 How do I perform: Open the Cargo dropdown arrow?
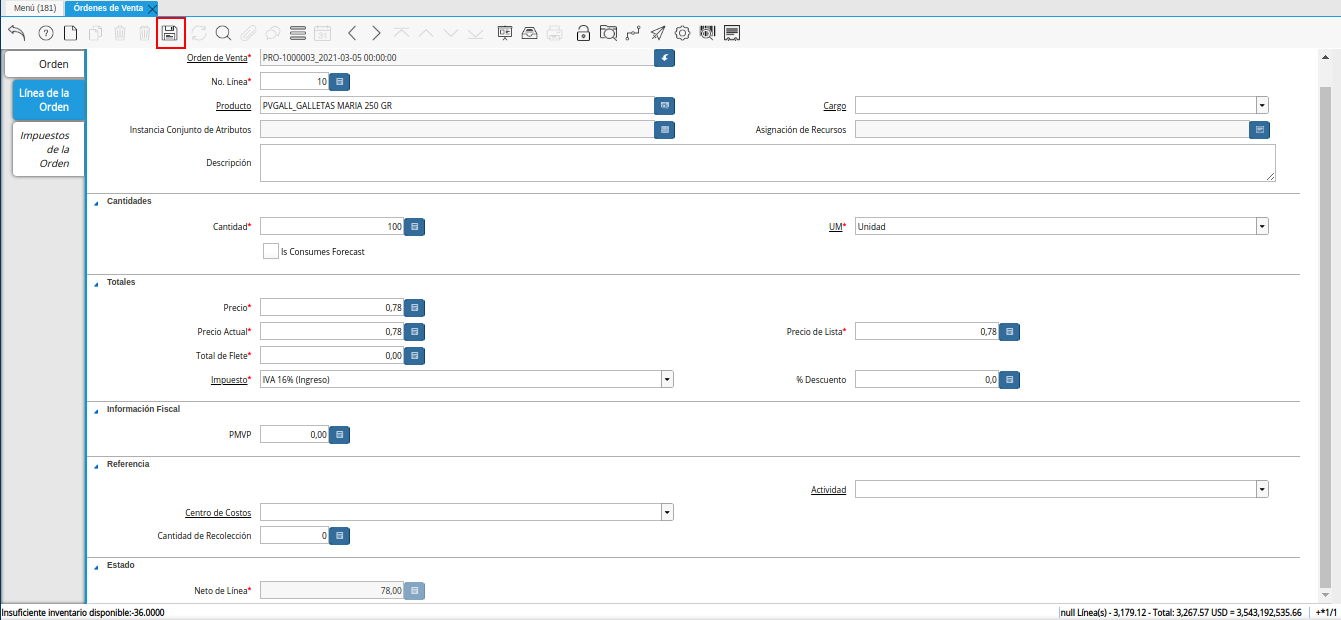pos(1262,105)
